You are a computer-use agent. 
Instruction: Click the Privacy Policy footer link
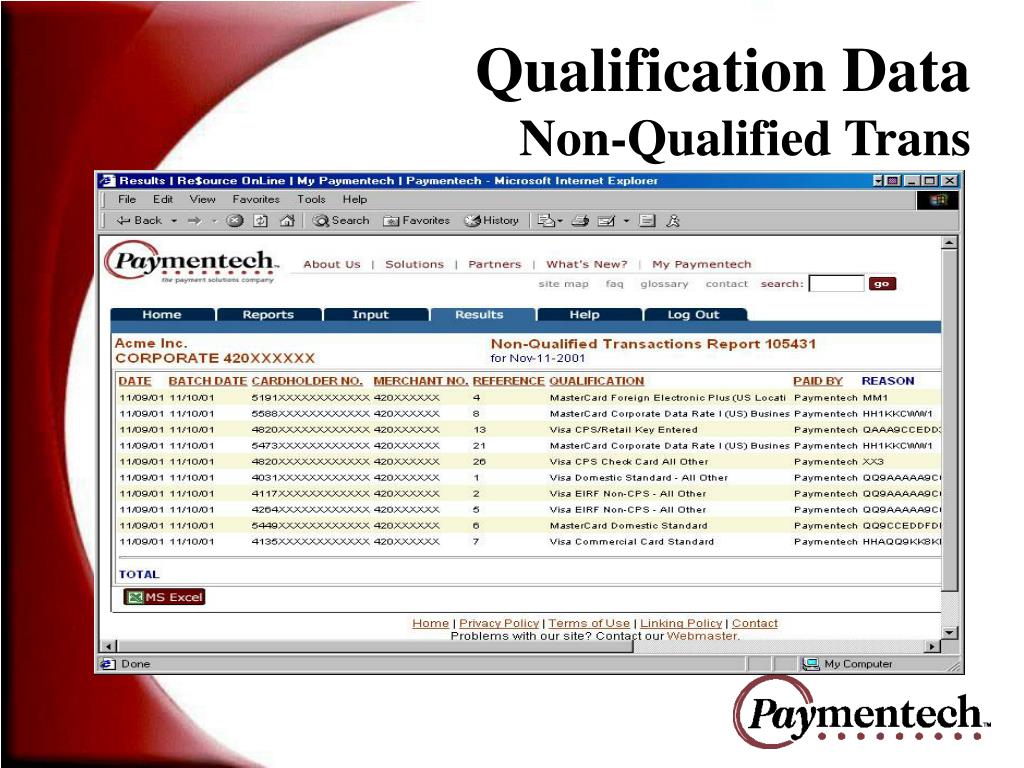point(499,623)
